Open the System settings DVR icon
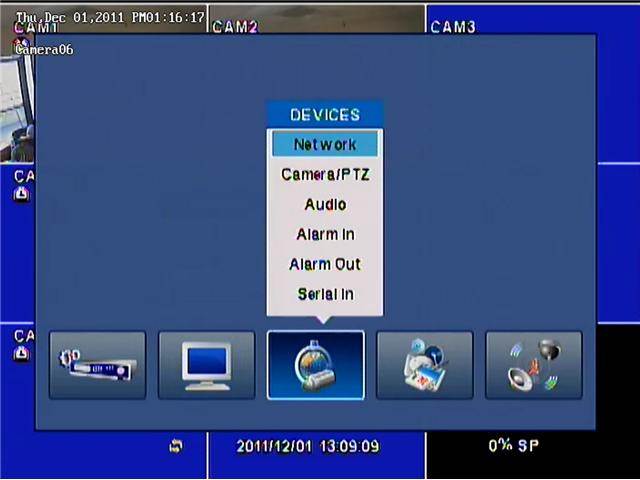This screenshot has width=640, height=480. pos(97,365)
